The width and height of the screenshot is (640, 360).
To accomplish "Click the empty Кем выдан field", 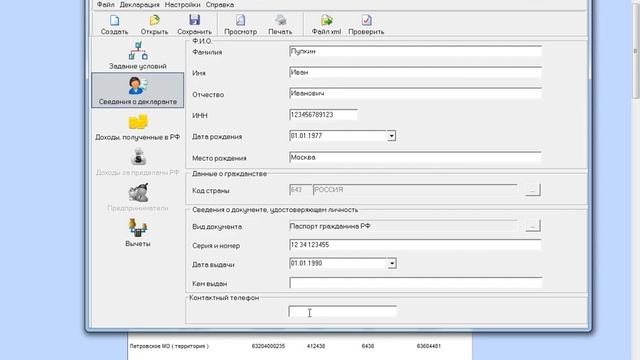I will pos(416,283).
